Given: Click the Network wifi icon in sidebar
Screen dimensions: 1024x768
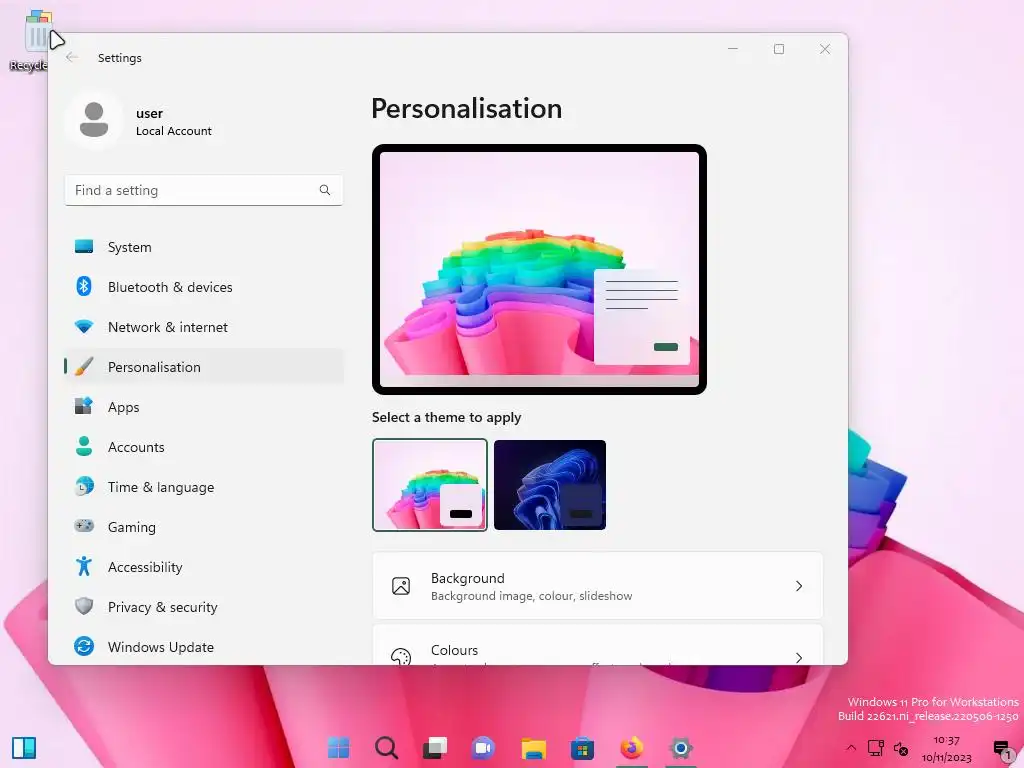Looking at the screenshot, I should point(84,327).
